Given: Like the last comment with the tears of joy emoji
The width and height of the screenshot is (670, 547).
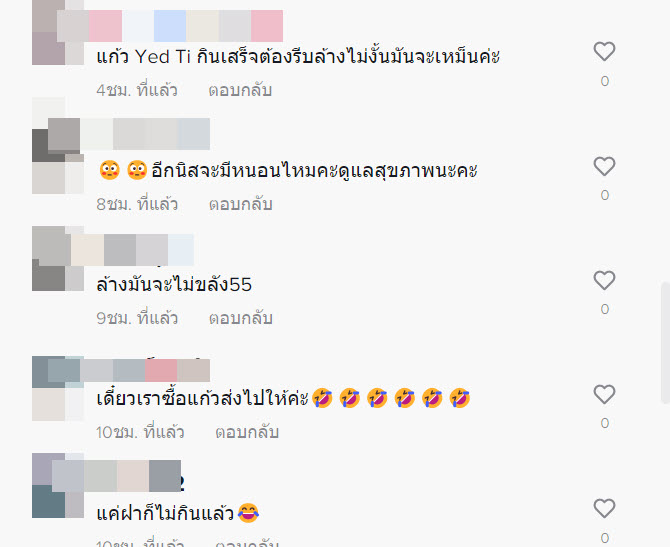Looking at the screenshot, I should [x=604, y=509].
